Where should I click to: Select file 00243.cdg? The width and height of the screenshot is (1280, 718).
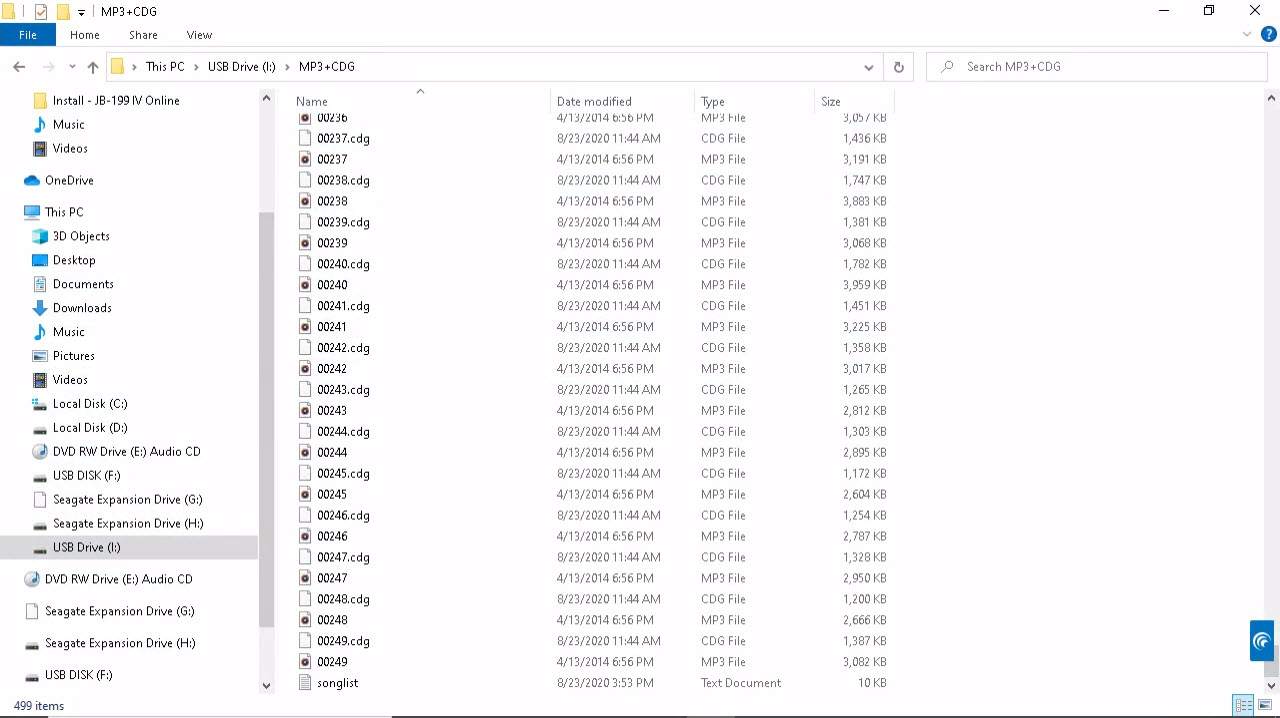click(x=343, y=390)
